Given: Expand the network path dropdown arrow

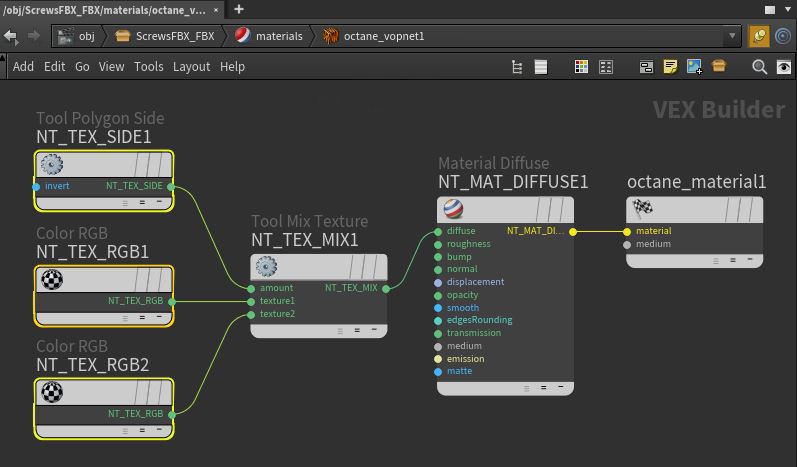Looking at the screenshot, I should click(733, 36).
